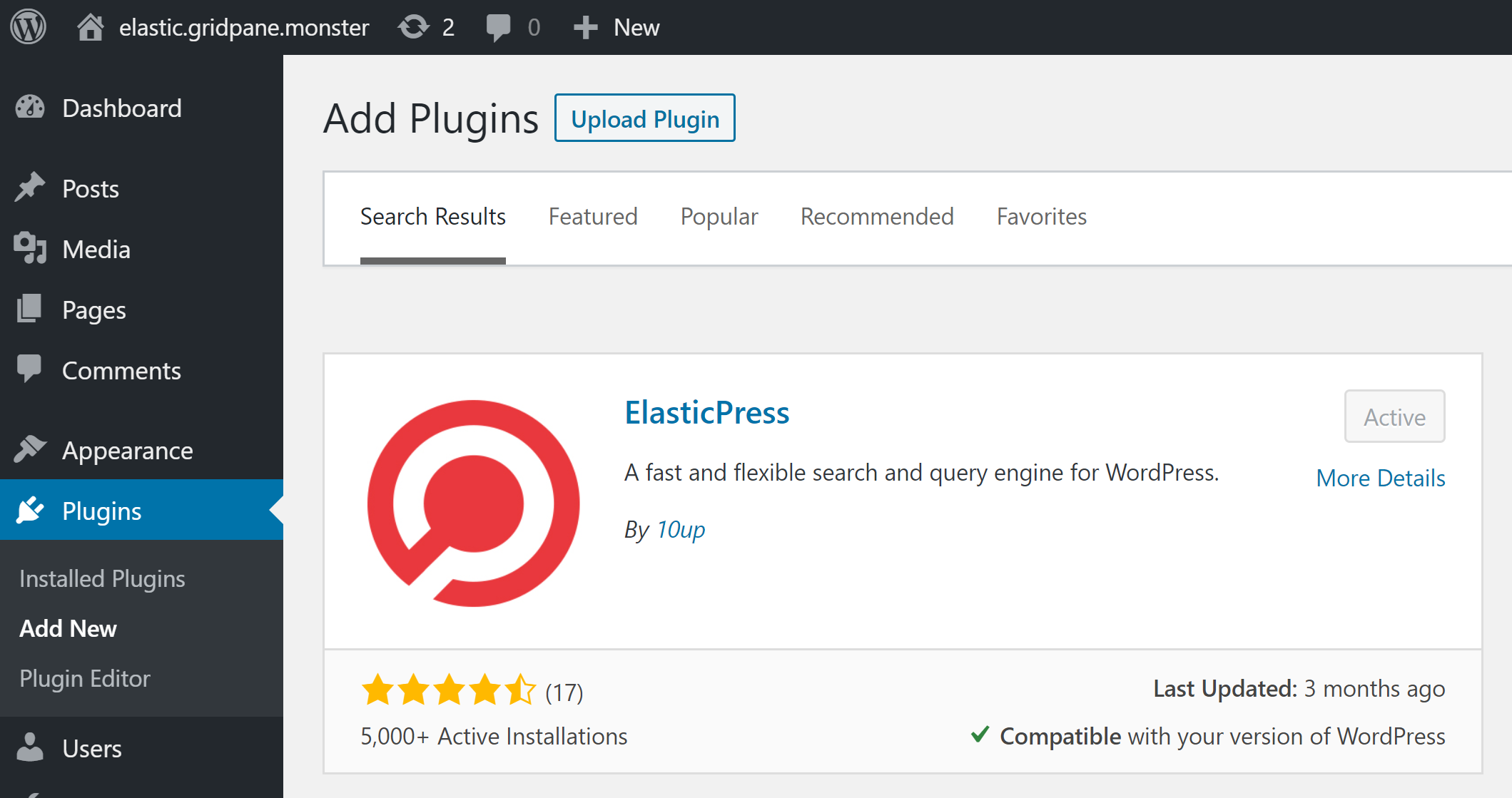Open Installed Plugins submenu
The image size is (1512, 798).
(102, 578)
